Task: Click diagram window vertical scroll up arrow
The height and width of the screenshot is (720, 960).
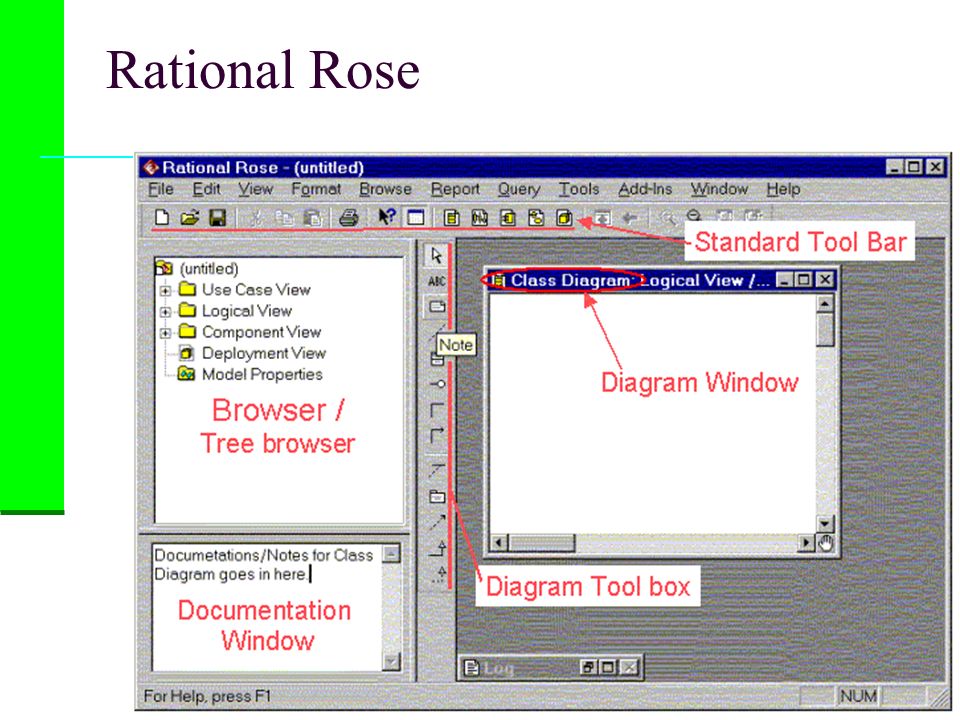Action: pyautogui.click(x=825, y=304)
